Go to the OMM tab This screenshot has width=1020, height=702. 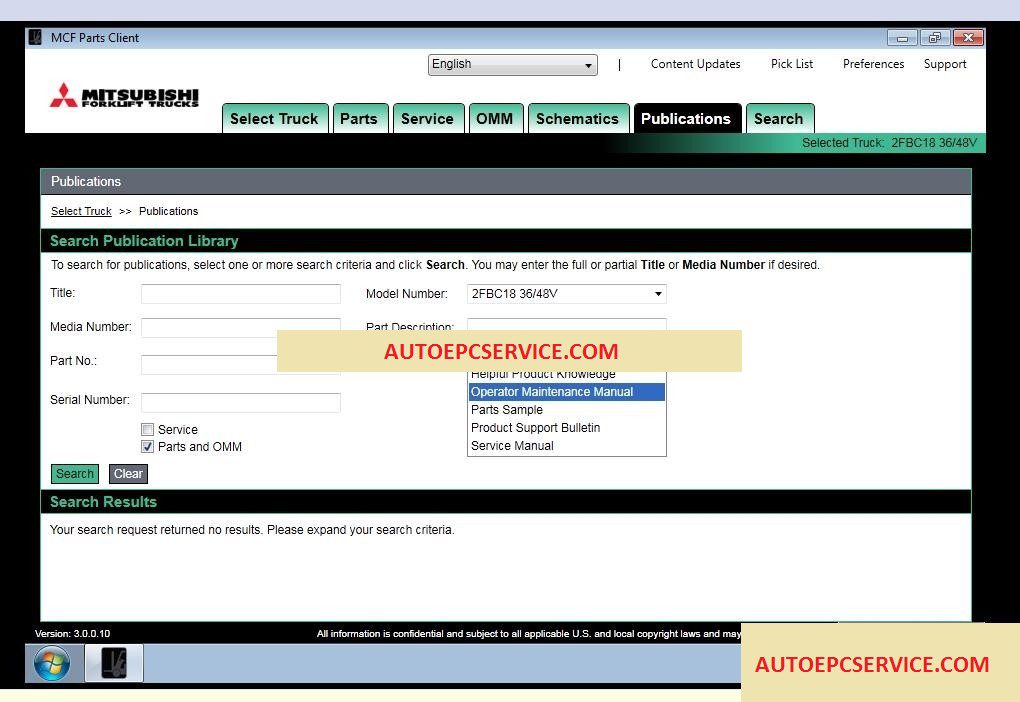point(494,119)
